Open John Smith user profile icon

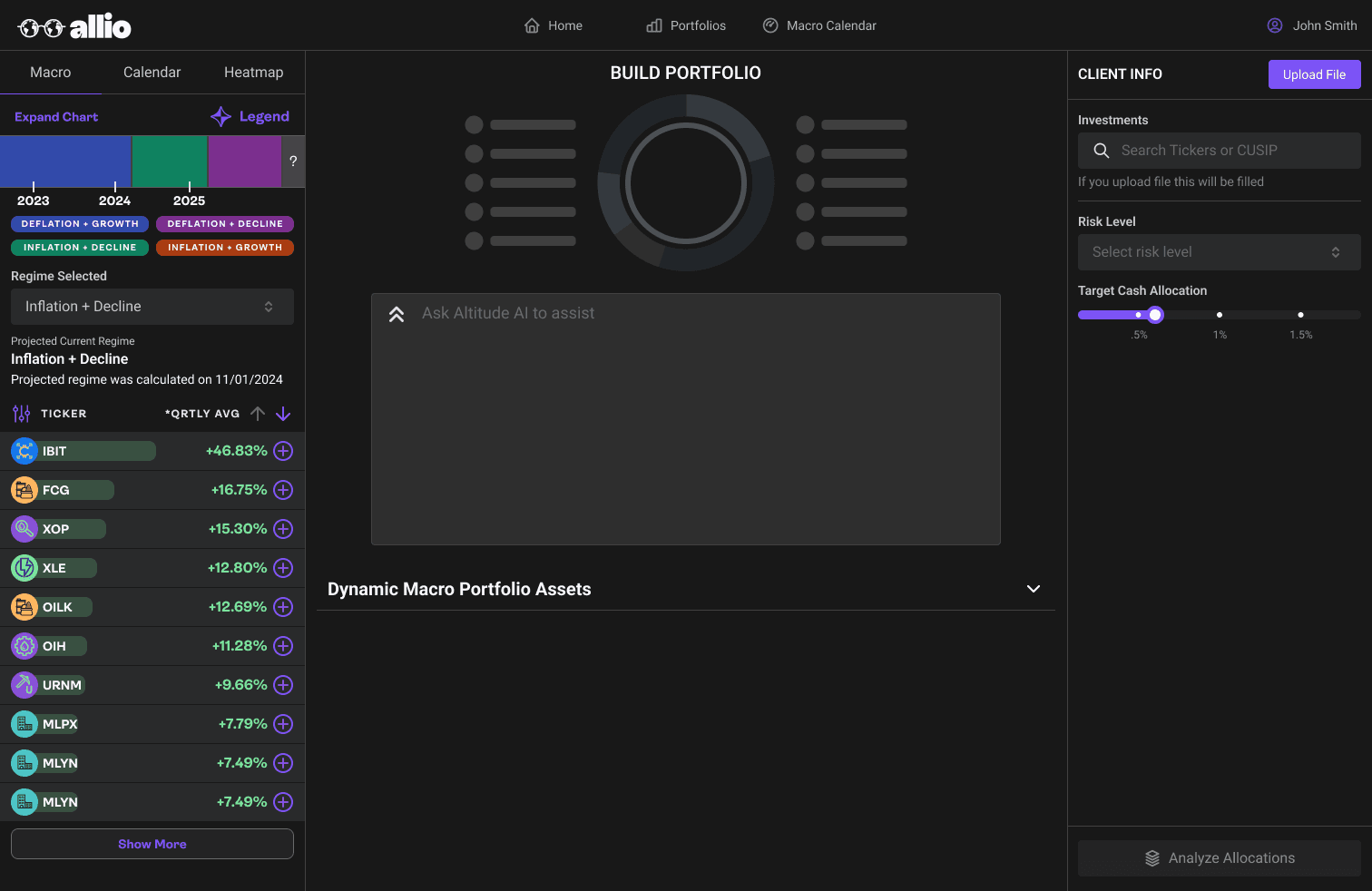click(x=1275, y=25)
